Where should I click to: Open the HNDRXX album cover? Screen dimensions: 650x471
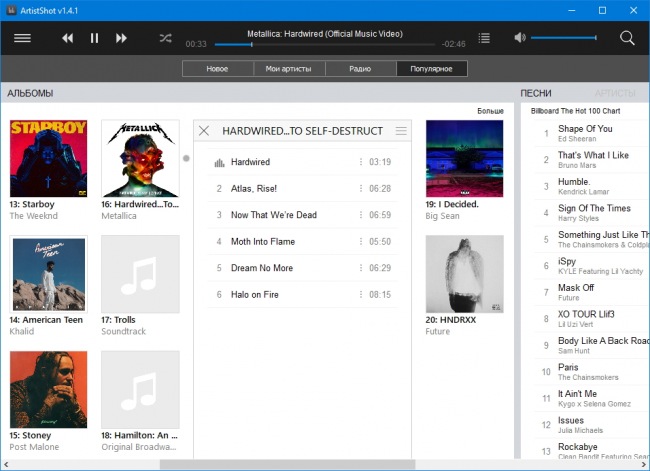tap(465, 274)
